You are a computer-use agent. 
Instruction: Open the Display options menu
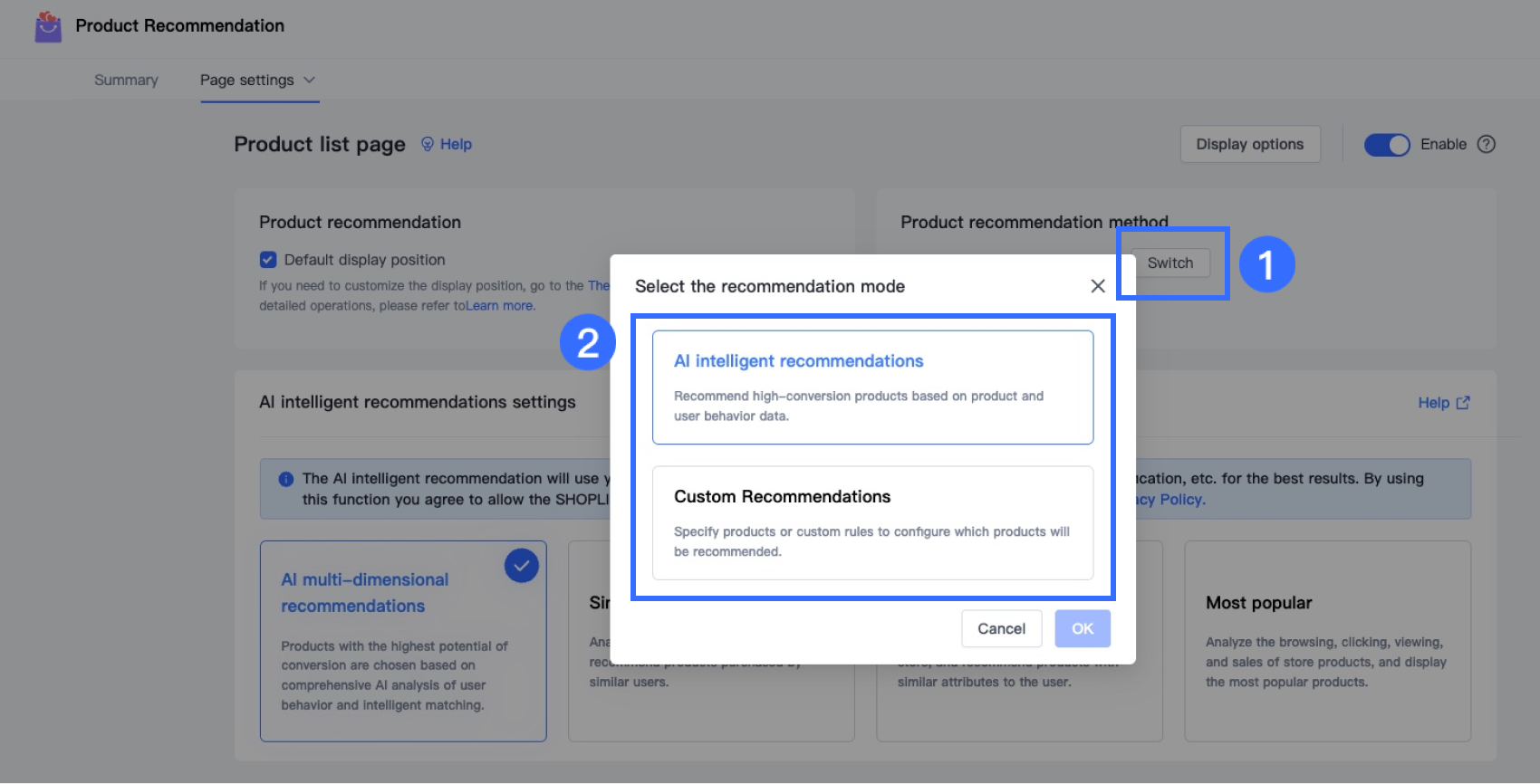pos(1249,144)
